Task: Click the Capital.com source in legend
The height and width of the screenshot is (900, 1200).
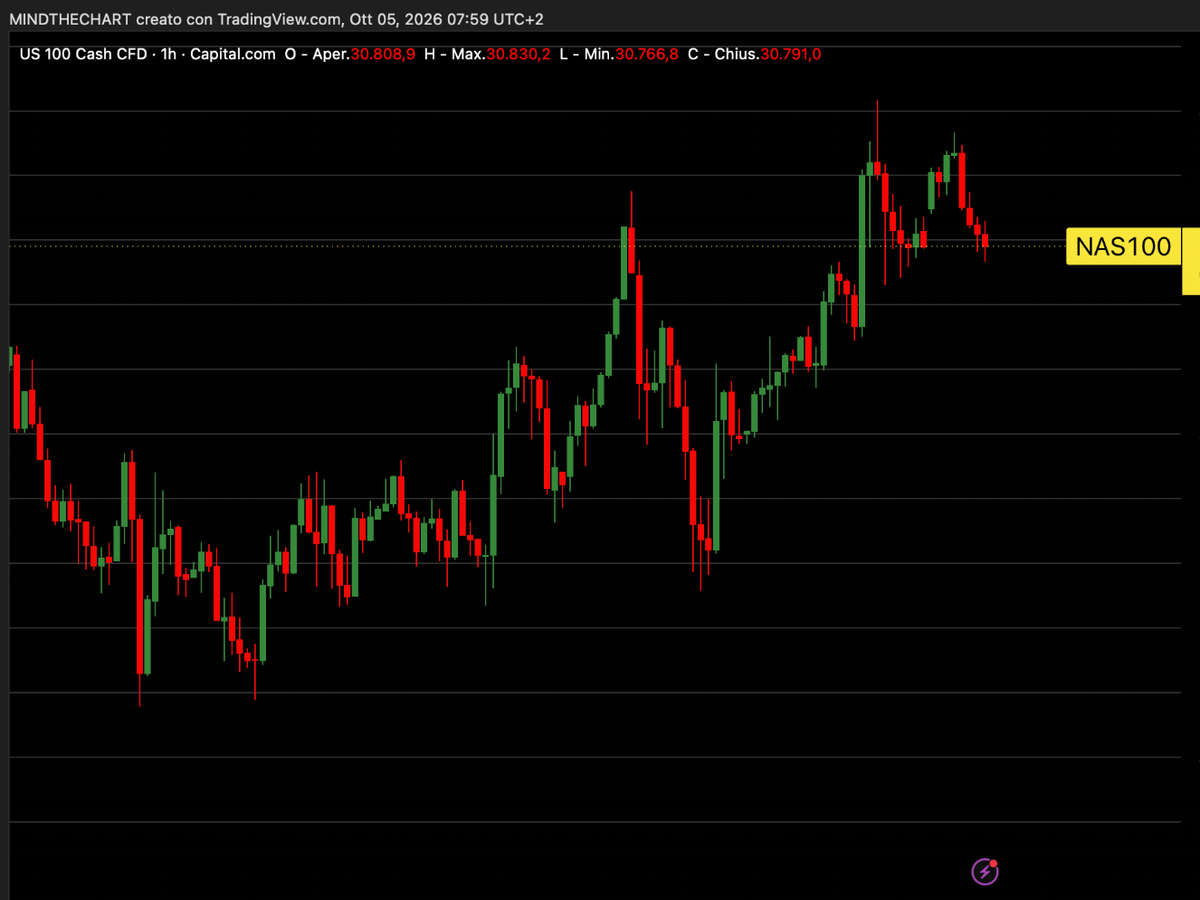Action: point(231,54)
